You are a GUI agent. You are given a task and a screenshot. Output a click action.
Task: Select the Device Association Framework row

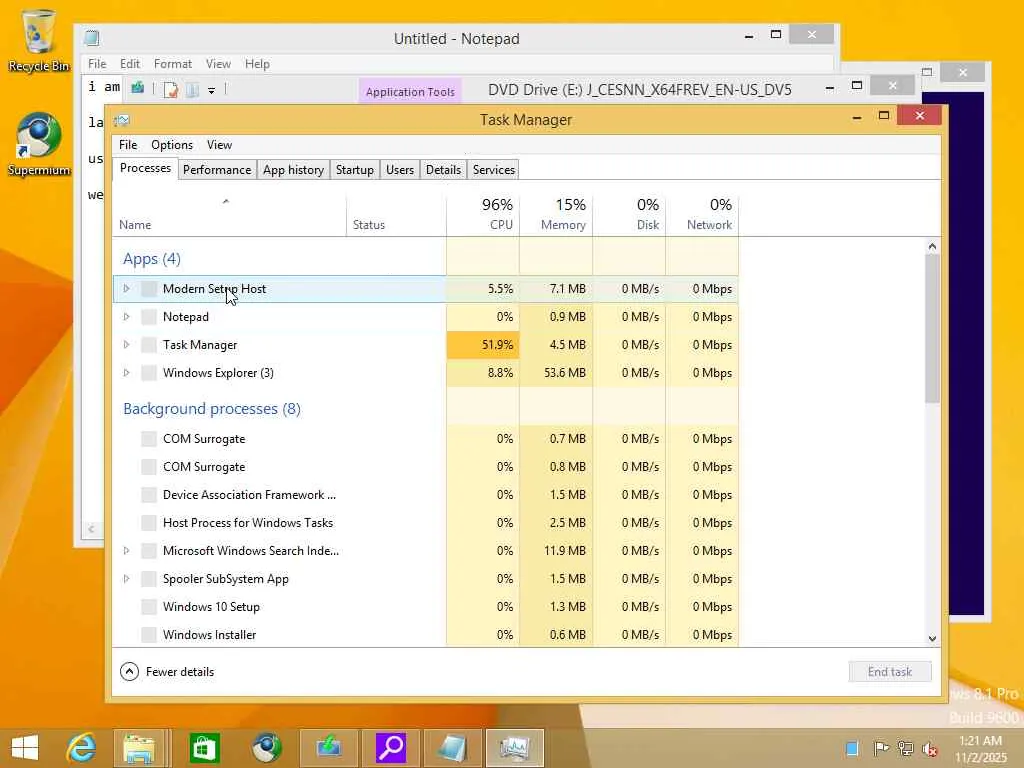click(426, 494)
